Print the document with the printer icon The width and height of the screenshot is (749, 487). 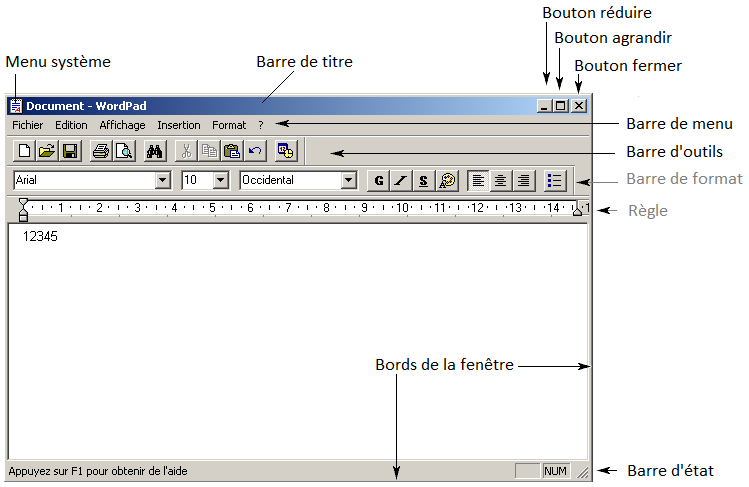[x=101, y=151]
